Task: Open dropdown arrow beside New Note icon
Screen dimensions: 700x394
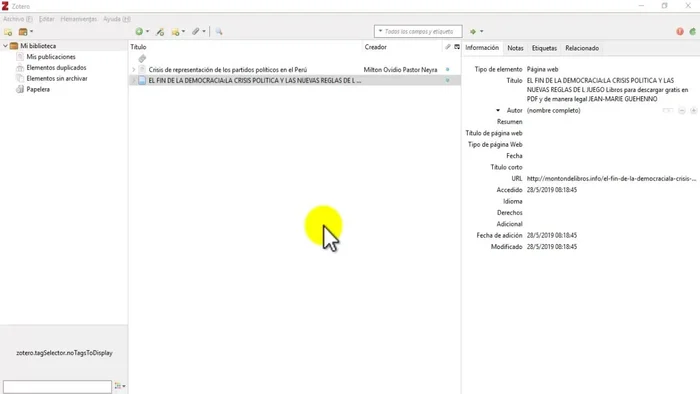Action: tap(183, 32)
